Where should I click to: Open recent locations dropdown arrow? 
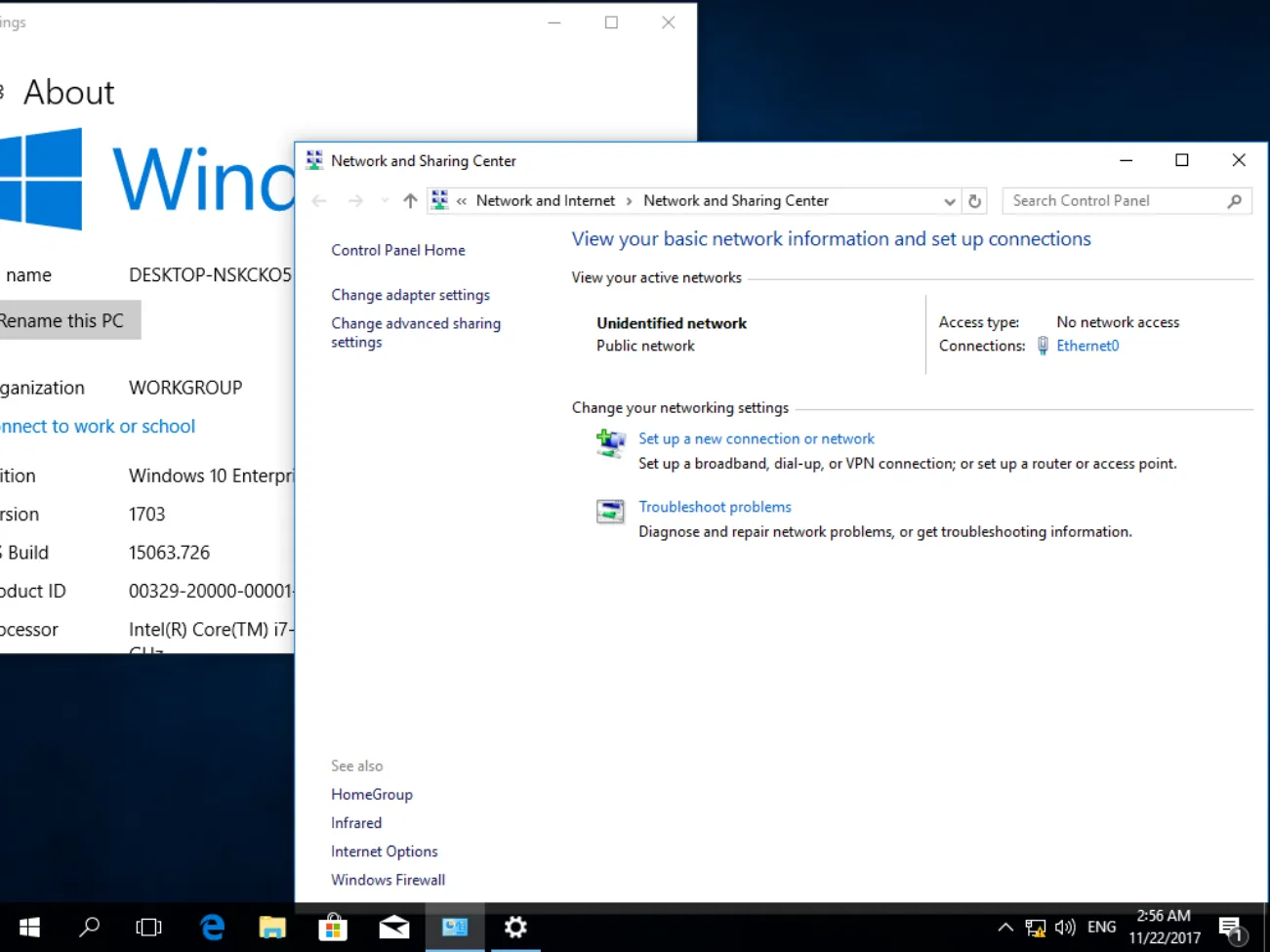pyautogui.click(x=385, y=201)
